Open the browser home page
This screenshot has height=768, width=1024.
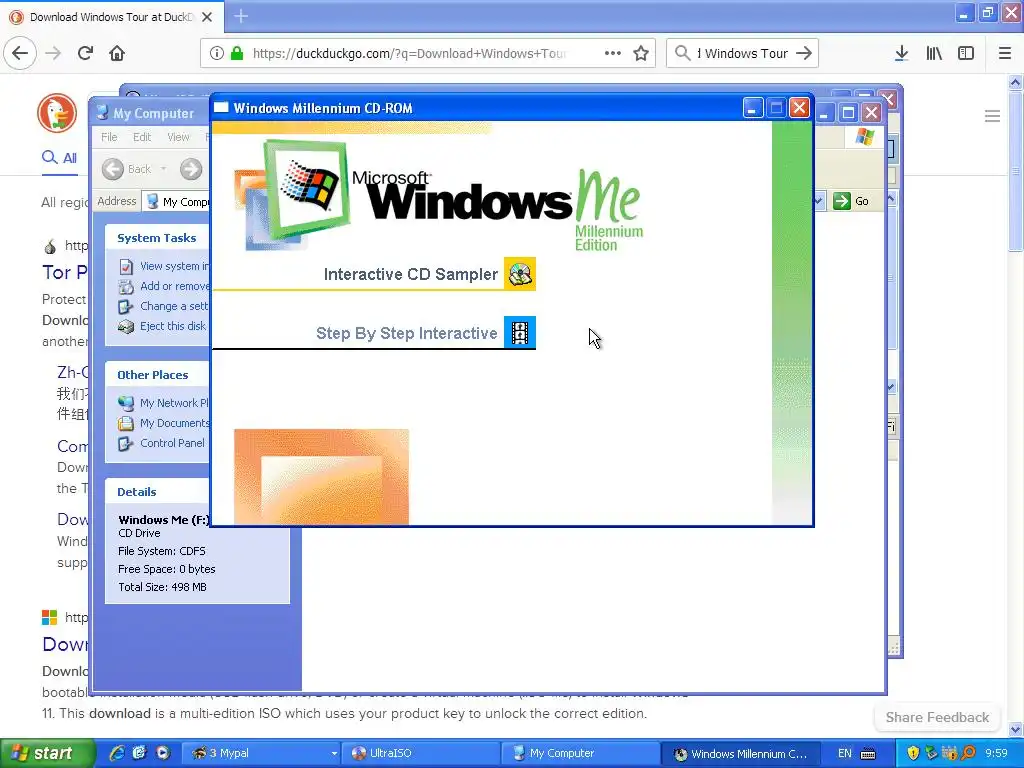pyautogui.click(x=117, y=53)
